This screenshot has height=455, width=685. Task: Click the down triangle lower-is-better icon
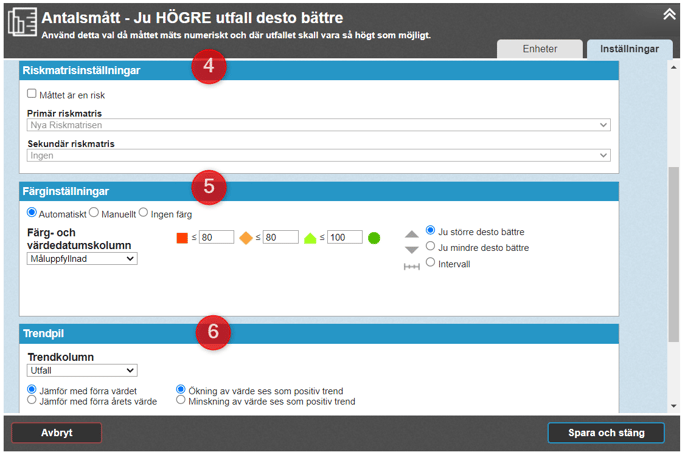click(x=411, y=248)
